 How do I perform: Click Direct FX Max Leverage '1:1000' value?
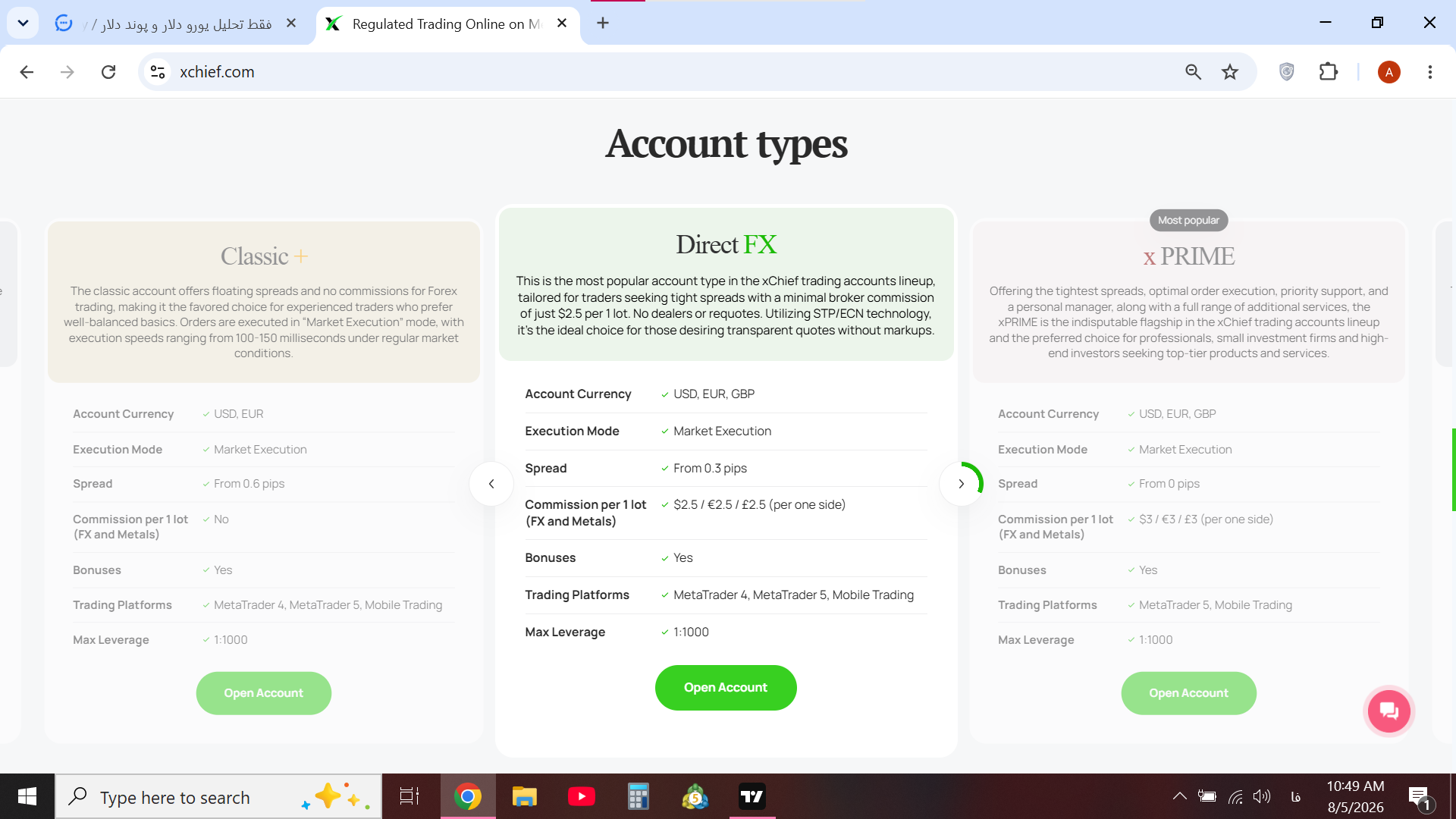click(x=691, y=632)
